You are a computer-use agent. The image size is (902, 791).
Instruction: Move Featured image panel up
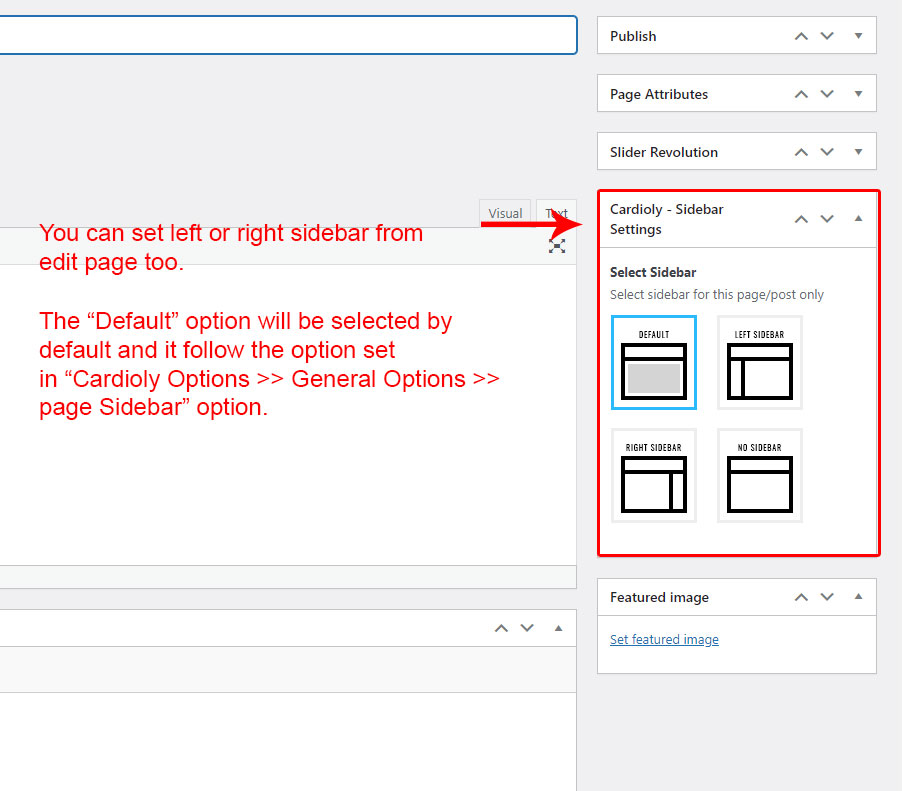[801, 597]
